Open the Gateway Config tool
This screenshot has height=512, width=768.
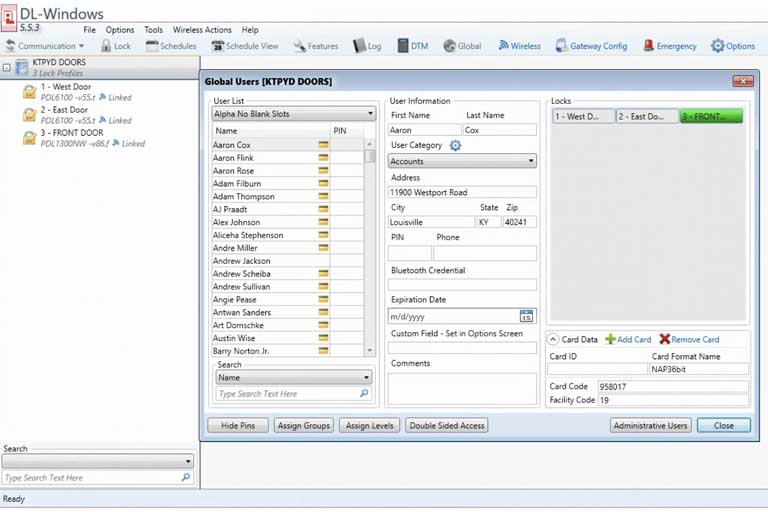[591, 46]
